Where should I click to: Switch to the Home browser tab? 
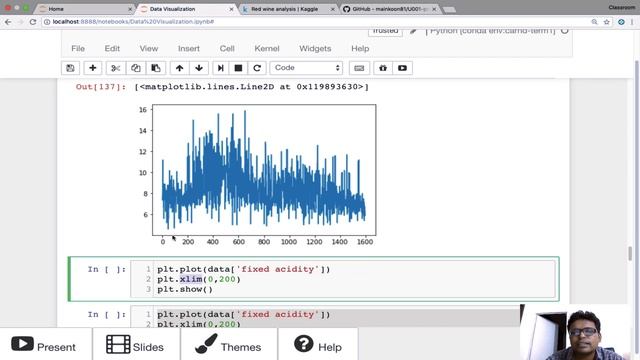pyautogui.click(x=84, y=9)
